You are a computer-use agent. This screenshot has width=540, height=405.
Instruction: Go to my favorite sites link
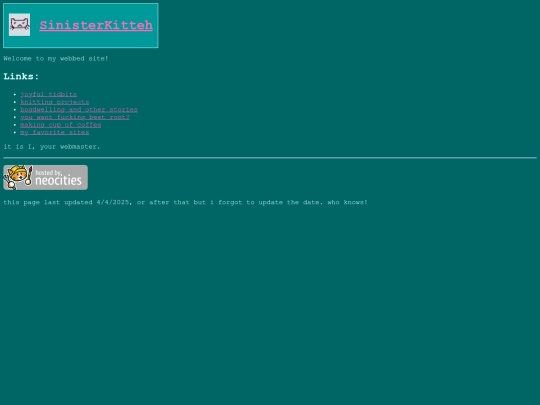(x=54, y=132)
